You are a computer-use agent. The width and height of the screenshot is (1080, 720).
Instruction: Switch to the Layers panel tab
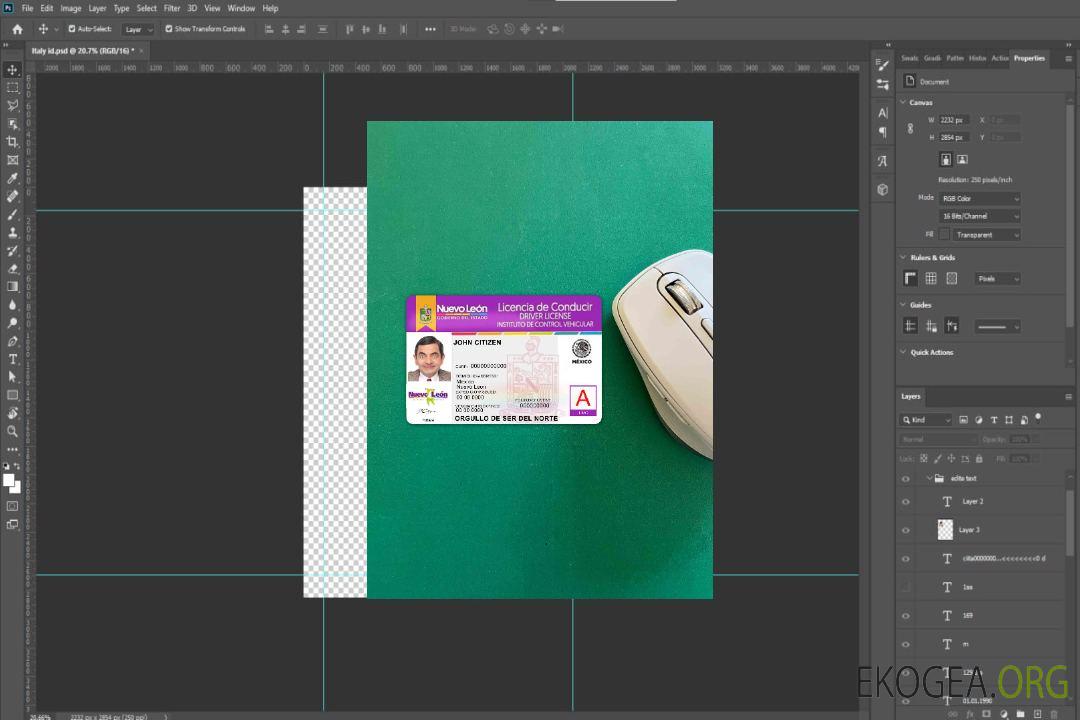coord(911,396)
